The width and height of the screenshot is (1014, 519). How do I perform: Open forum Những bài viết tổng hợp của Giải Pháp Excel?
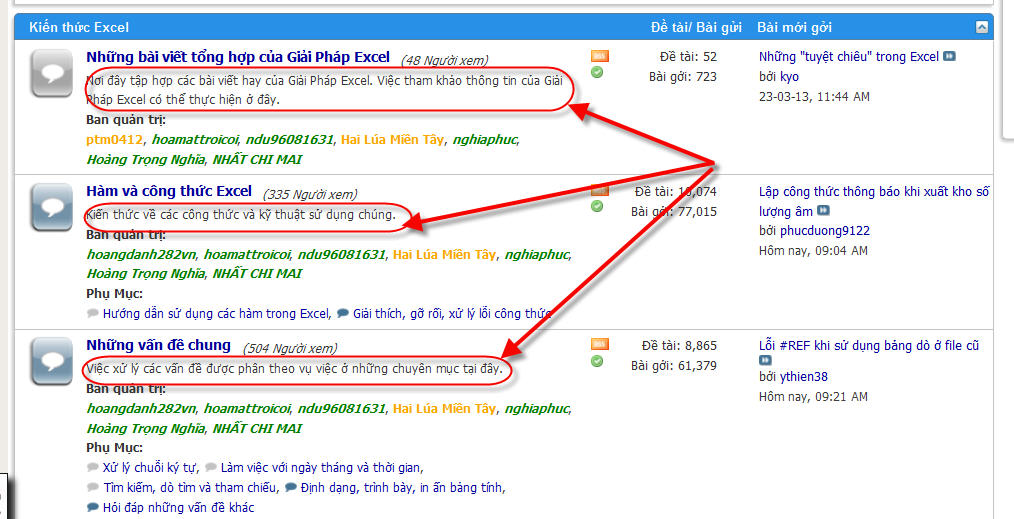point(238,57)
